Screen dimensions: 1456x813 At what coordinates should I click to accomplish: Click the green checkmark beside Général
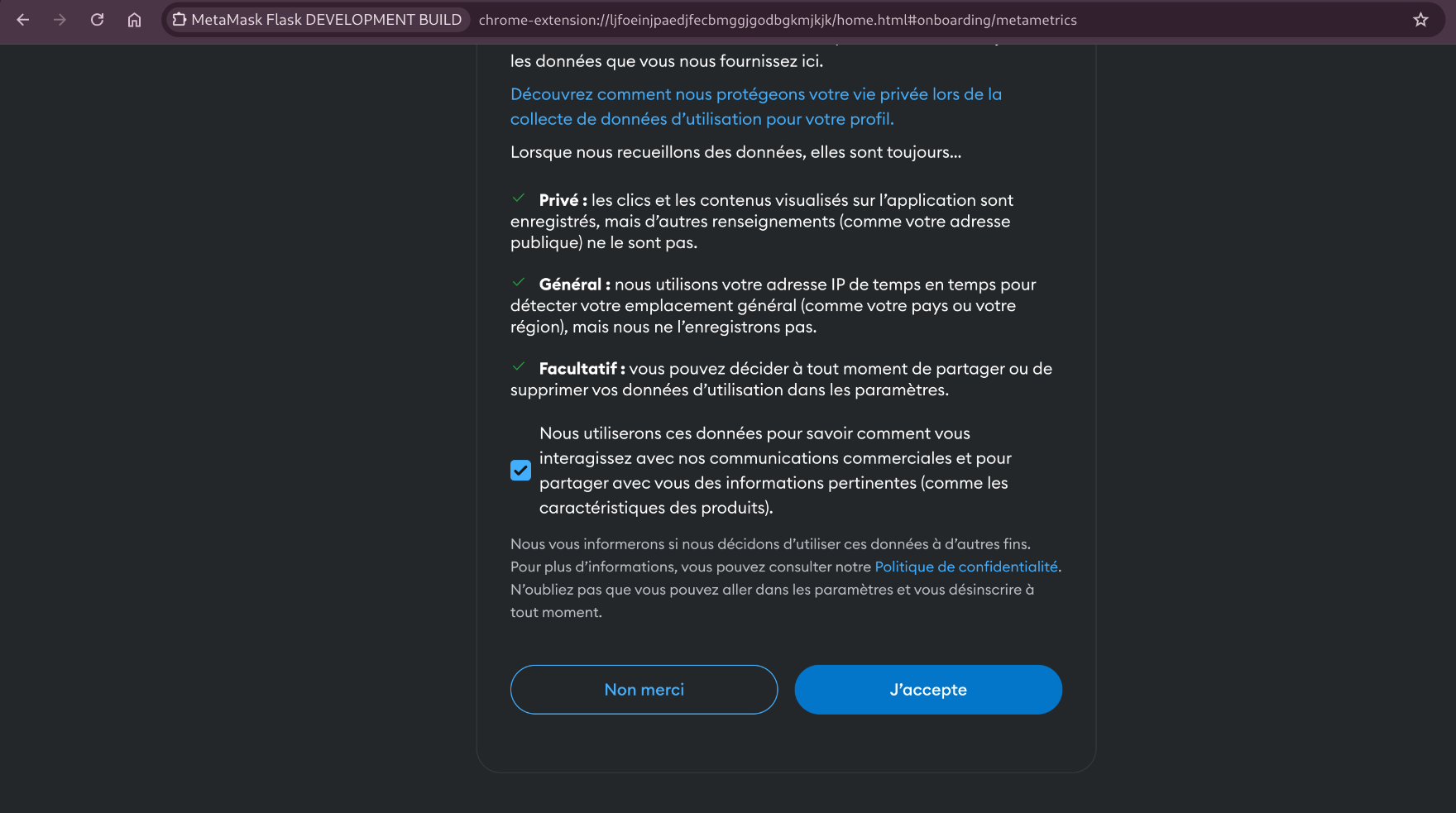[520, 281]
